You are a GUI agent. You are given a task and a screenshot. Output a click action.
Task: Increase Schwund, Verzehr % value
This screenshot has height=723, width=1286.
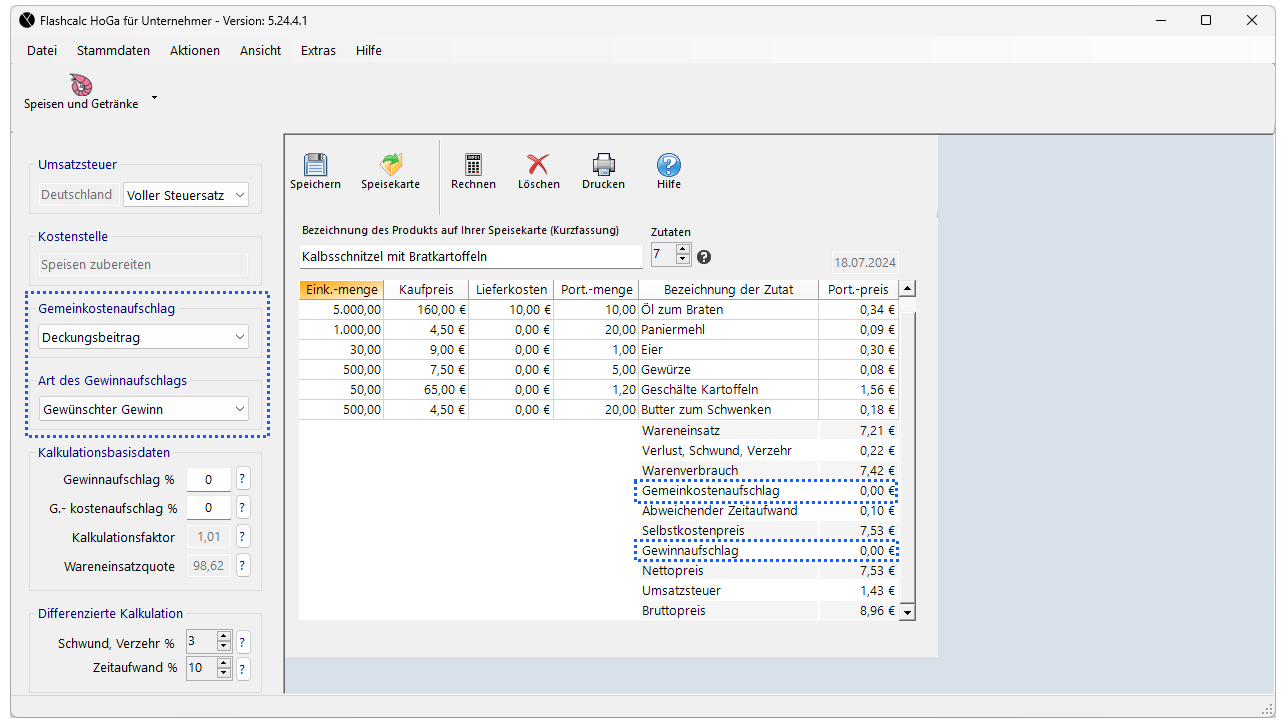click(224, 637)
